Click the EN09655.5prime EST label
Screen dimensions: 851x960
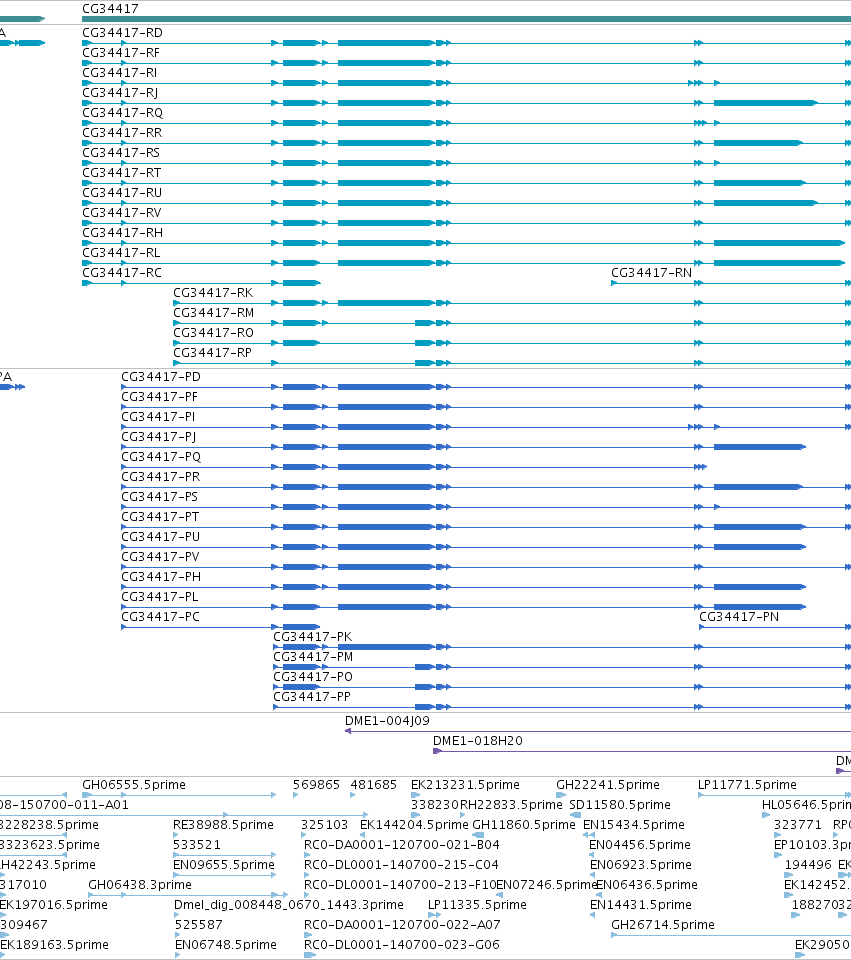click(224, 865)
